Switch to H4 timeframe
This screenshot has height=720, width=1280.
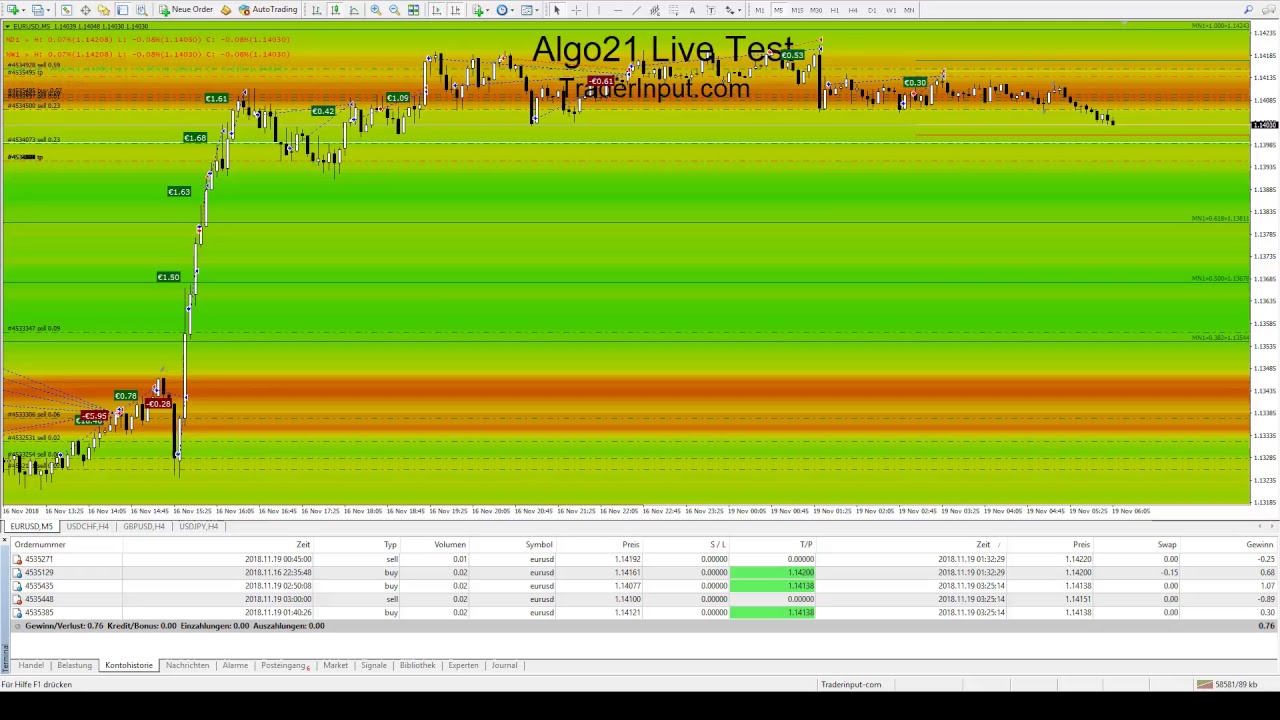click(853, 10)
